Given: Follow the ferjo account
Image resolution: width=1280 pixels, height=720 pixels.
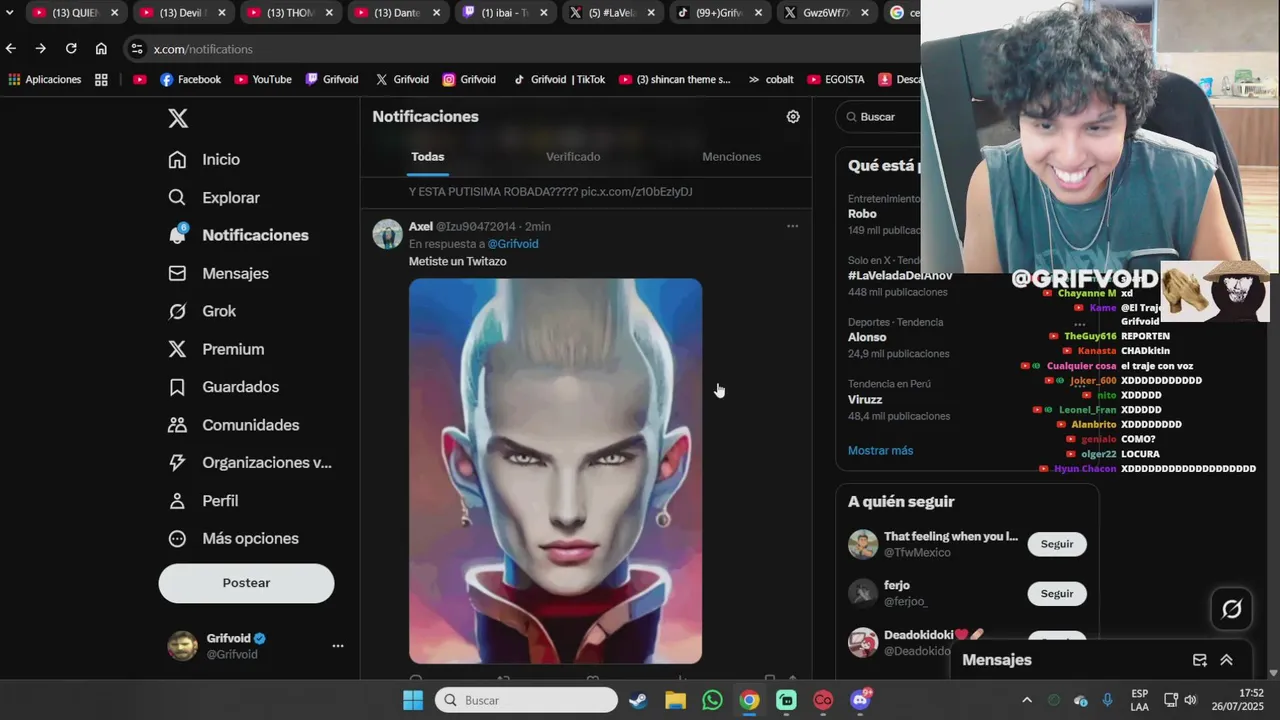Looking at the screenshot, I should 1057,593.
